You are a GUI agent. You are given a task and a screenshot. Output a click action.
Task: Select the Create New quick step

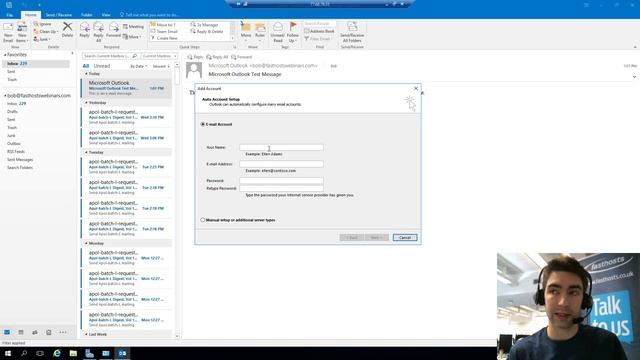pos(164,38)
